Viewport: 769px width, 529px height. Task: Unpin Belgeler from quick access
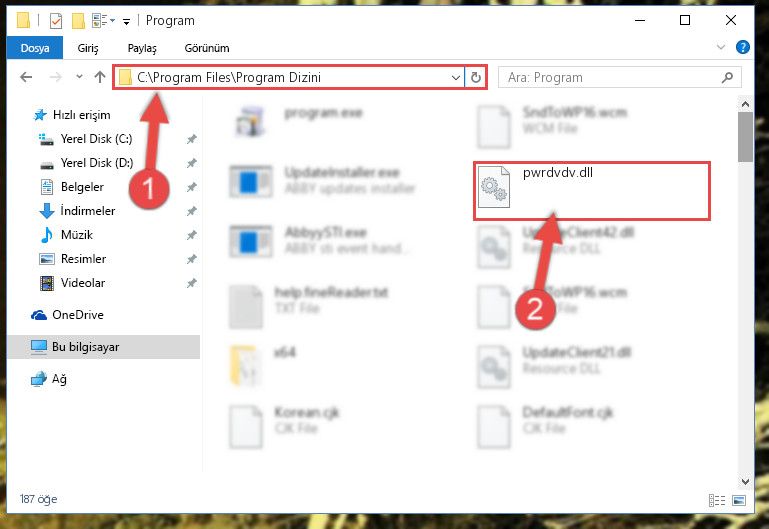click(x=191, y=187)
